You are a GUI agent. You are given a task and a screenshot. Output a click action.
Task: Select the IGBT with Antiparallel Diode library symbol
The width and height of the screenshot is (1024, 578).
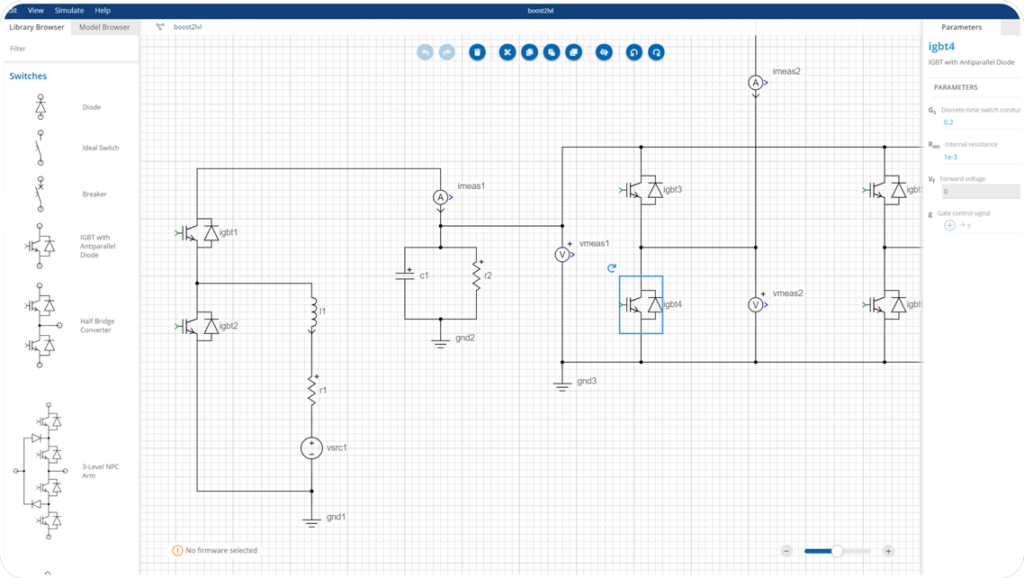(x=40, y=246)
